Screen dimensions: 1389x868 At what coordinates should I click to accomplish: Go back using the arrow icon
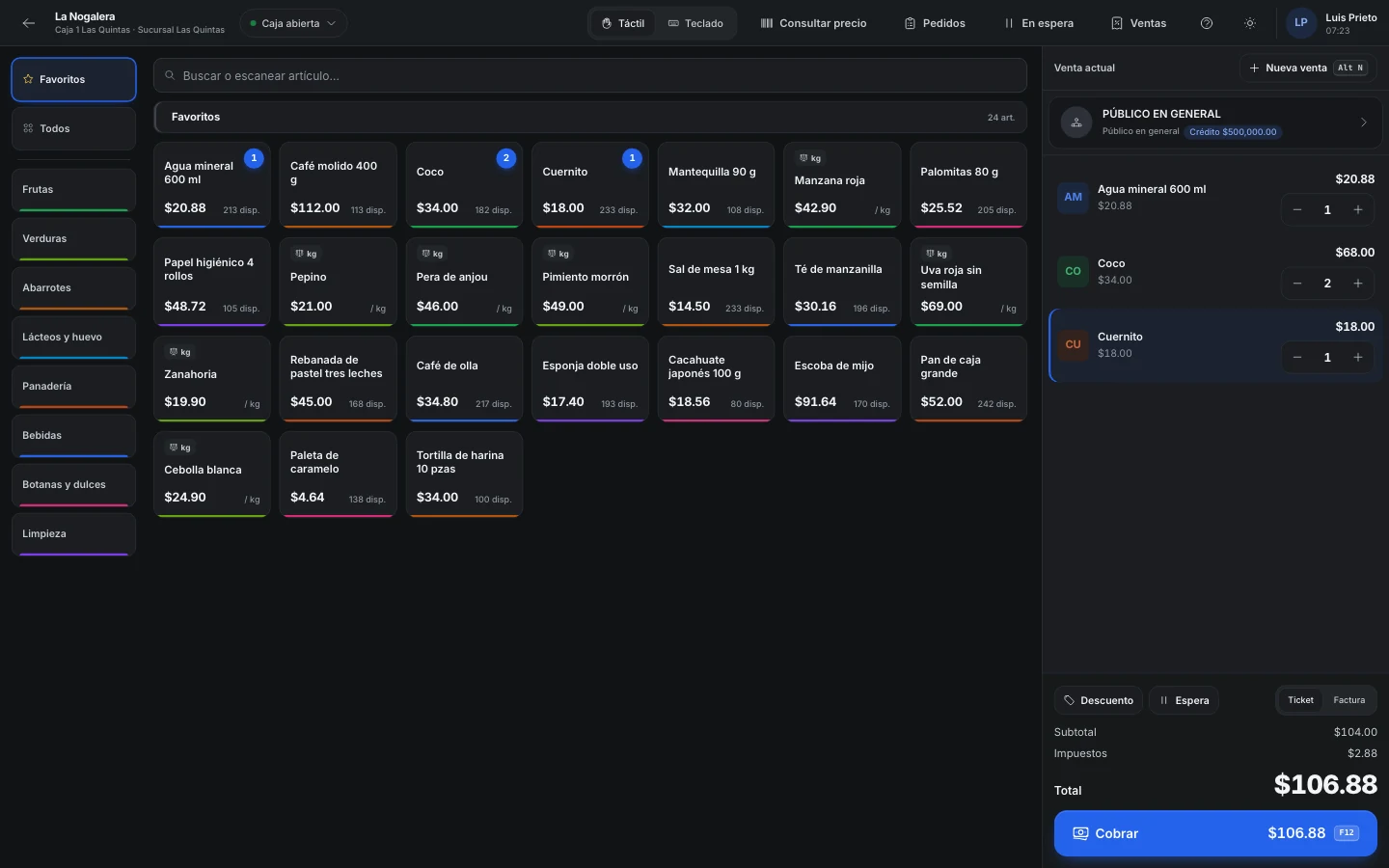pyautogui.click(x=29, y=23)
